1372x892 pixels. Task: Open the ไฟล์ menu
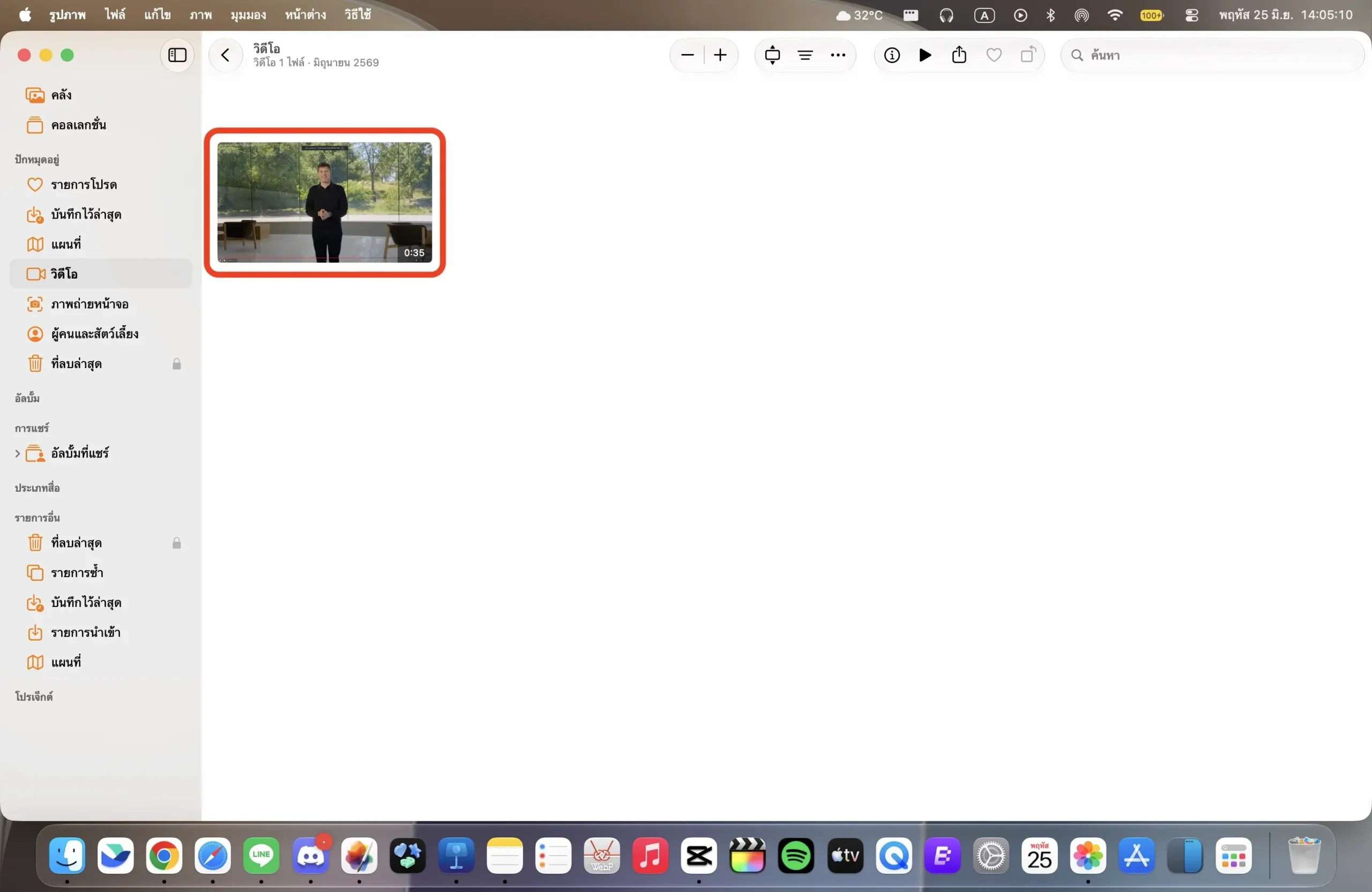click(x=115, y=15)
